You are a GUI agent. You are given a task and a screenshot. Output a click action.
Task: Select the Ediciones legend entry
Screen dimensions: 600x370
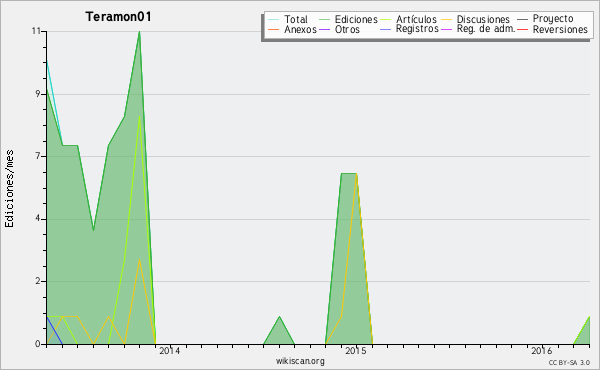click(348, 19)
